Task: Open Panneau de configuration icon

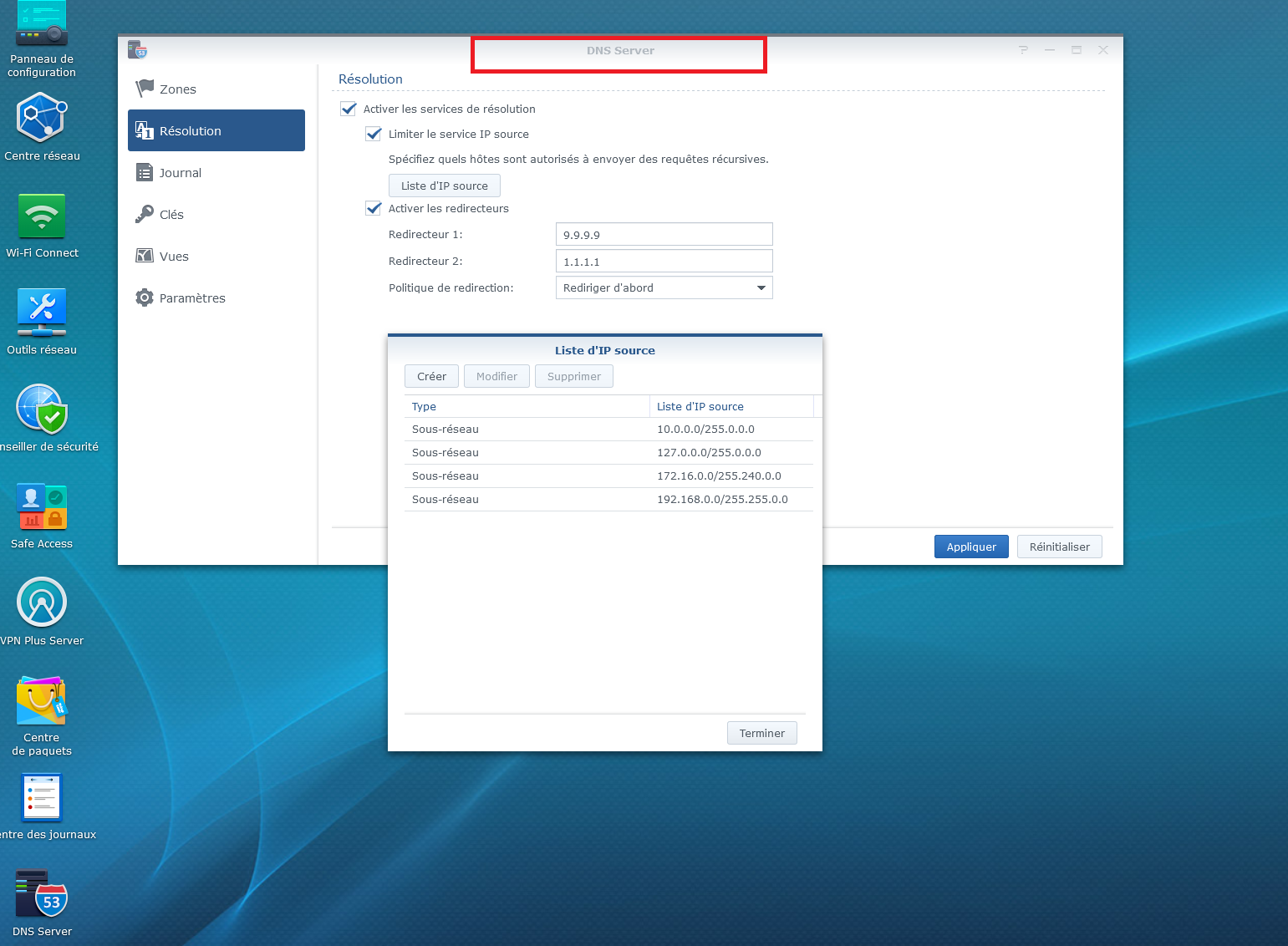Action: pos(42,25)
